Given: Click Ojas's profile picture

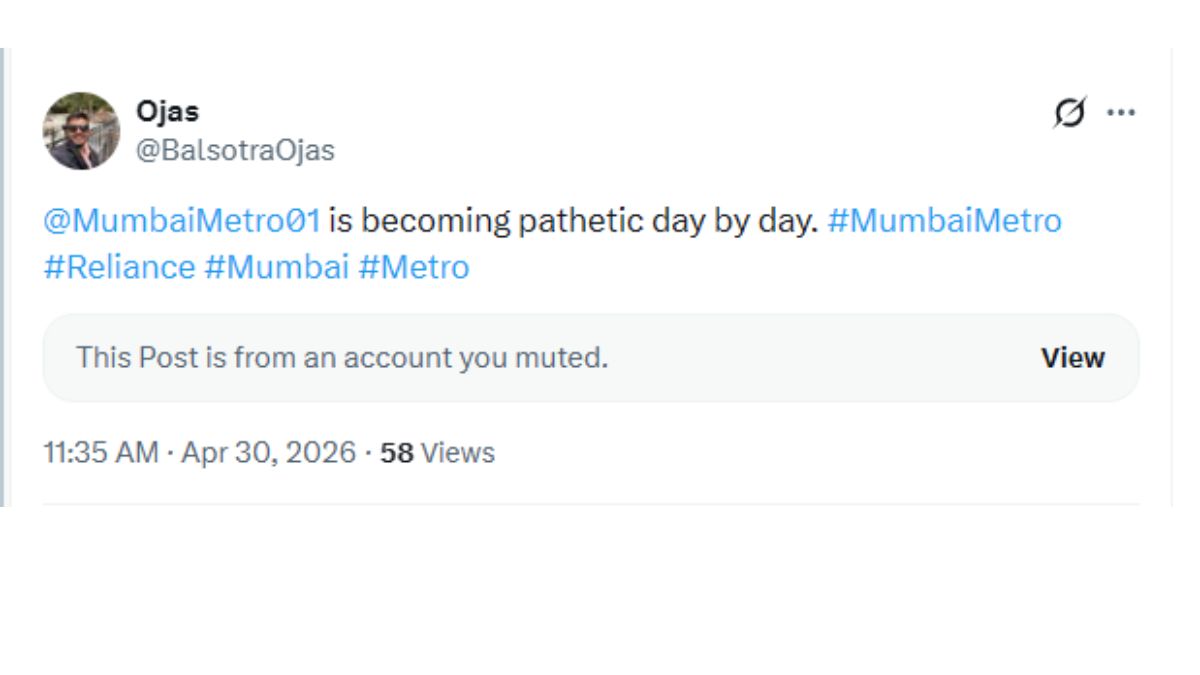Looking at the screenshot, I should point(81,131).
